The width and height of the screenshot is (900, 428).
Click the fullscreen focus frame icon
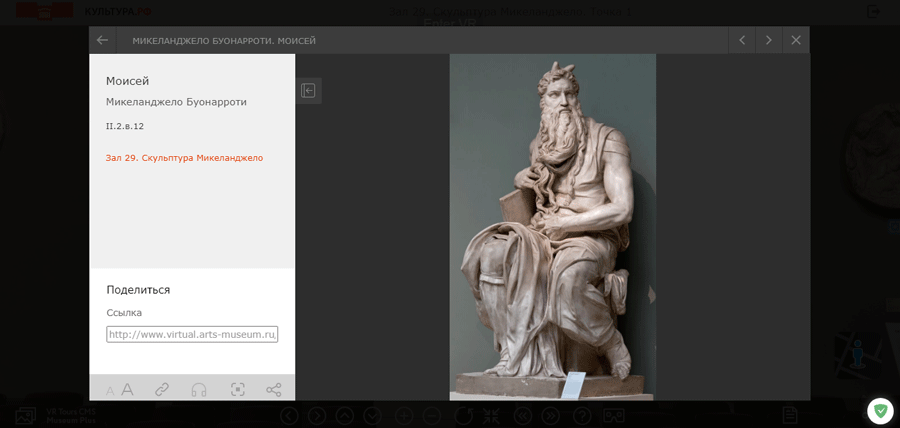point(237,390)
